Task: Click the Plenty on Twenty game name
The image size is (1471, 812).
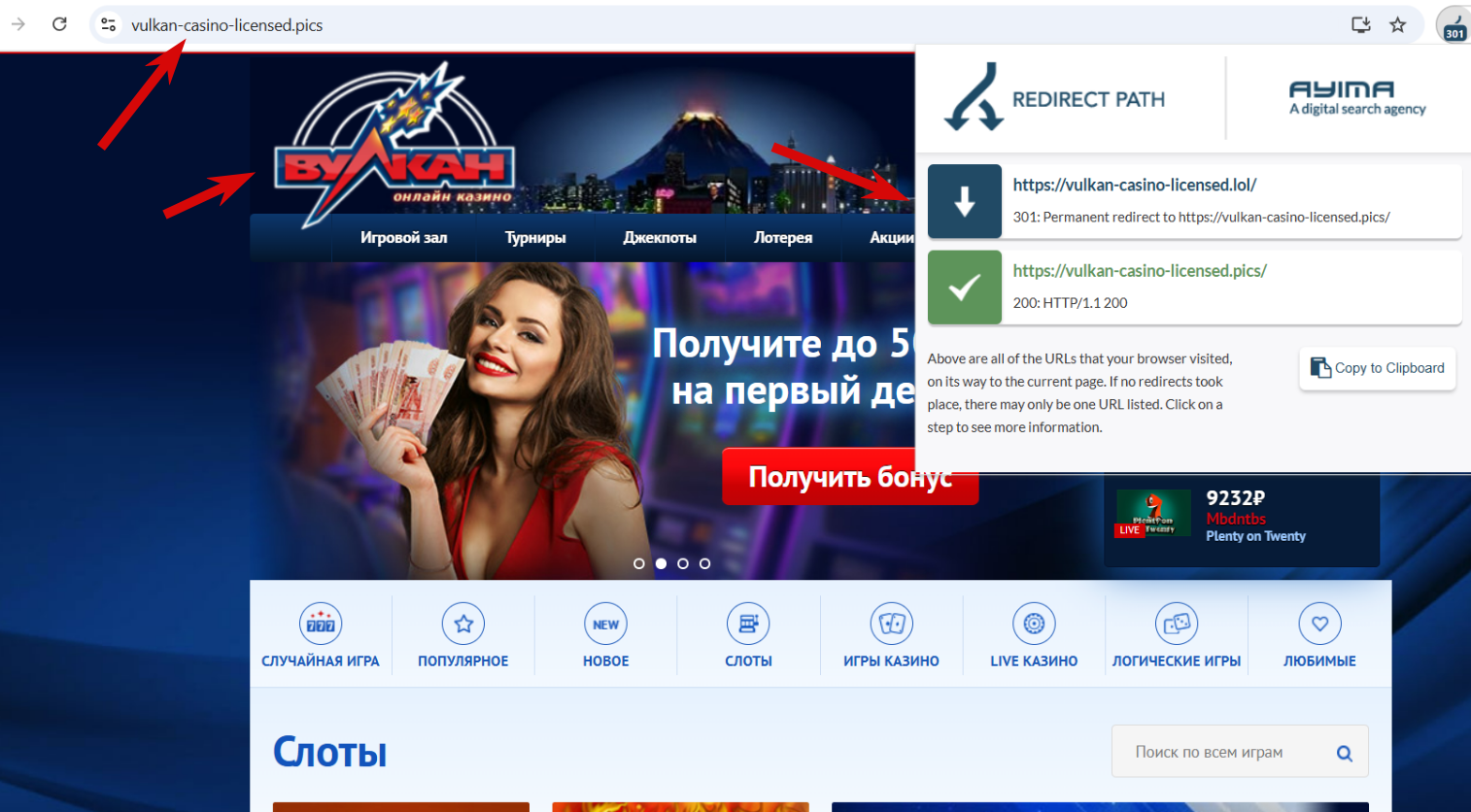Action: pos(1255,536)
